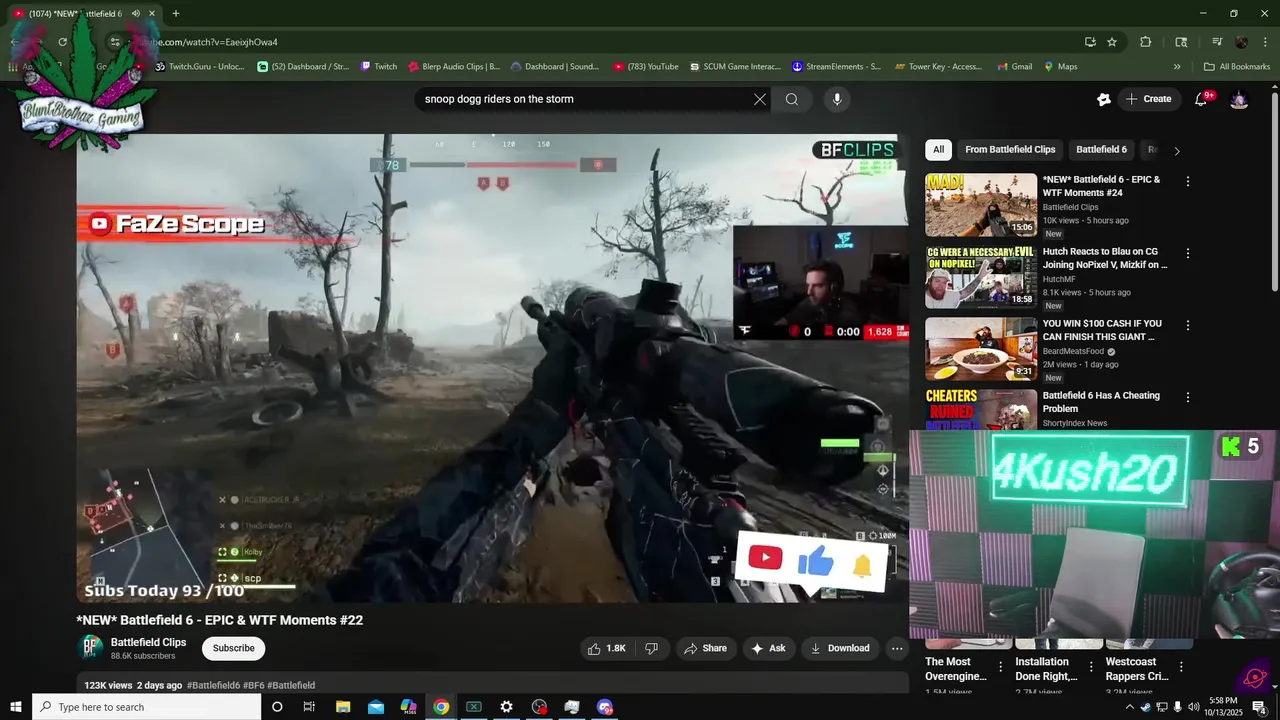Viewport: 1280px width, 720px height.
Task: Open Mail app from taskbar
Action: (376, 707)
